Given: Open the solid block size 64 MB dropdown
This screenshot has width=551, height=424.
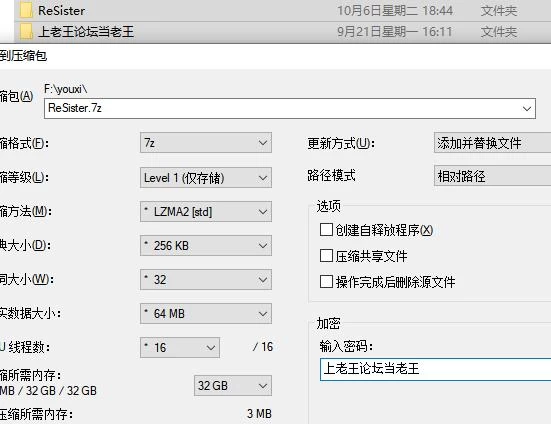Looking at the screenshot, I should point(206,313).
